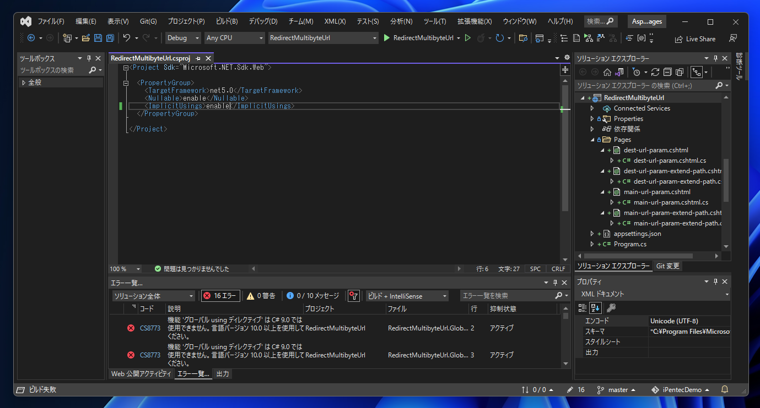Toggle the 0/10 Messages filter button
The height and width of the screenshot is (408, 760).
point(313,296)
